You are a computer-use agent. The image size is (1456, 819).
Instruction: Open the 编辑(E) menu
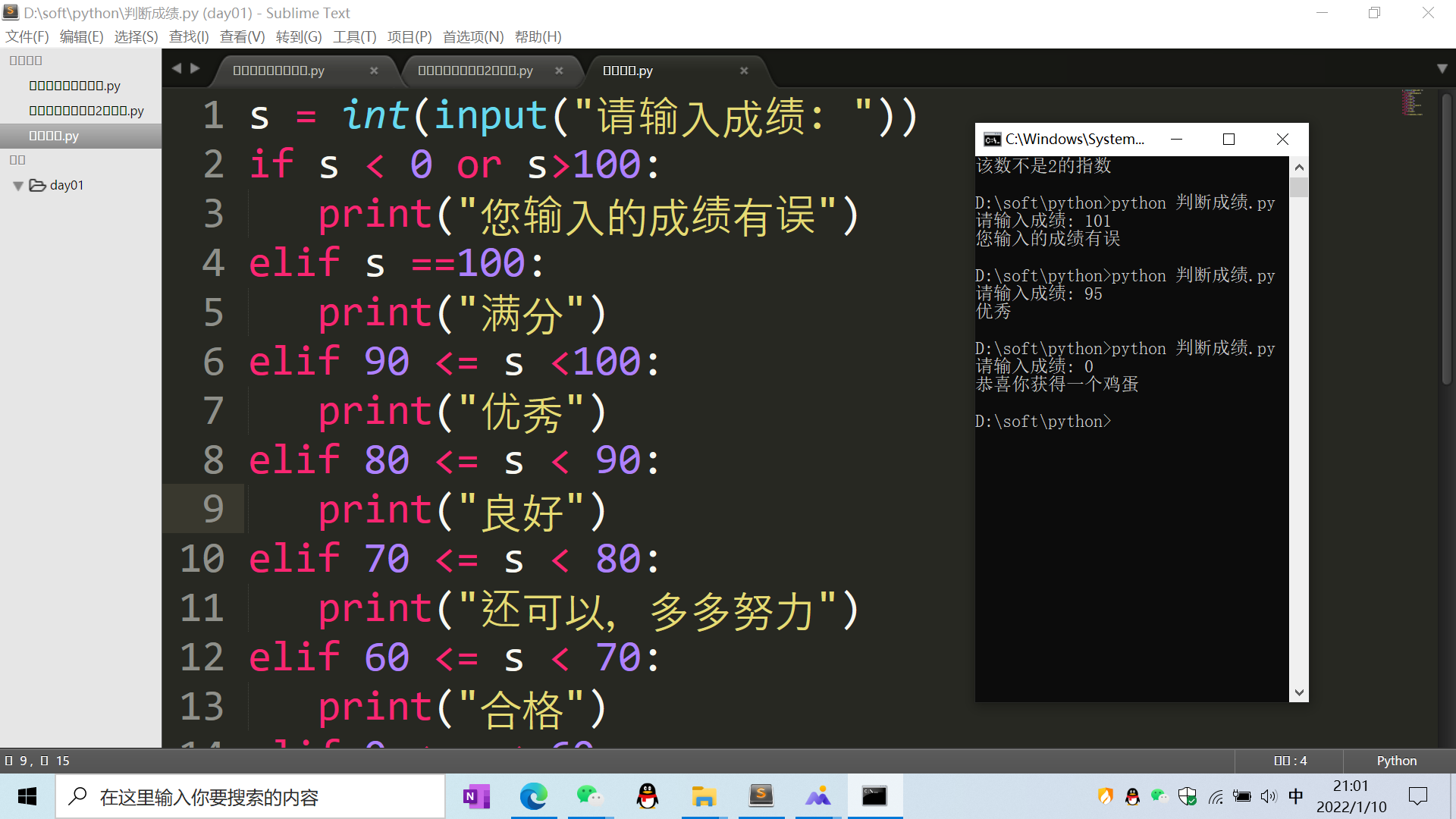81,36
